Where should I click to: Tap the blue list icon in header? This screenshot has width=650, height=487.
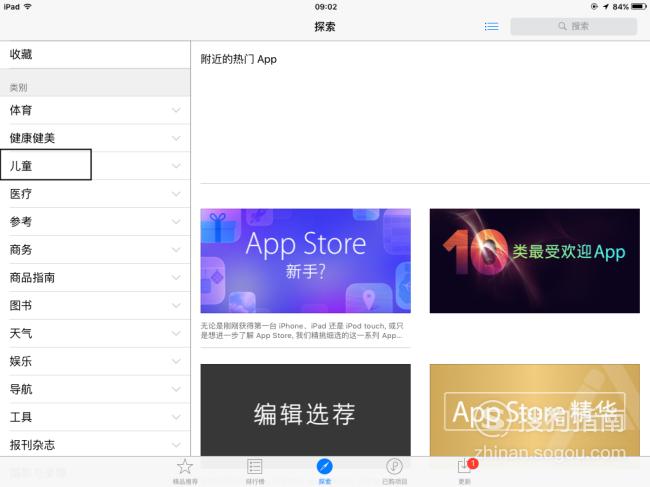point(492,27)
